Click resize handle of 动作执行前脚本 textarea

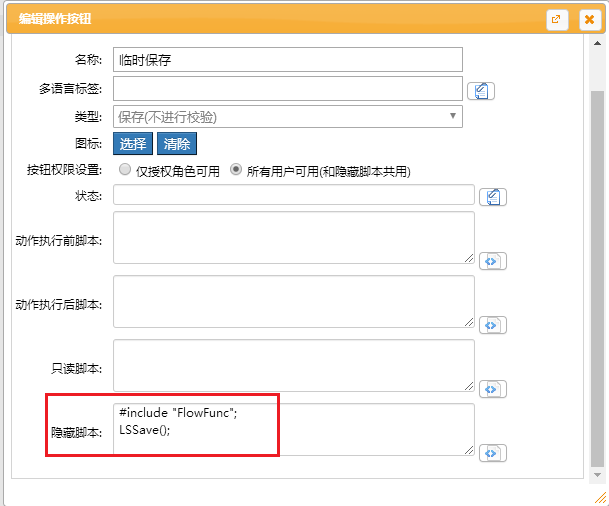click(x=469, y=258)
